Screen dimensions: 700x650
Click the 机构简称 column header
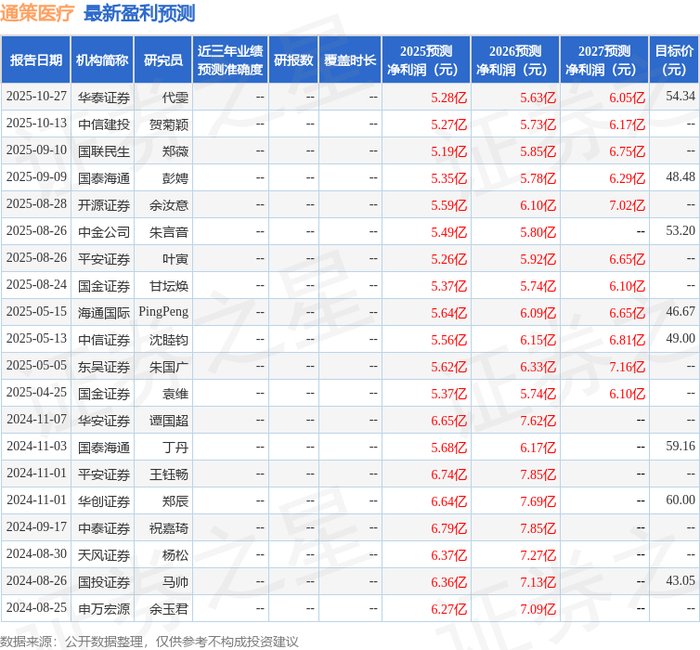pos(102,60)
